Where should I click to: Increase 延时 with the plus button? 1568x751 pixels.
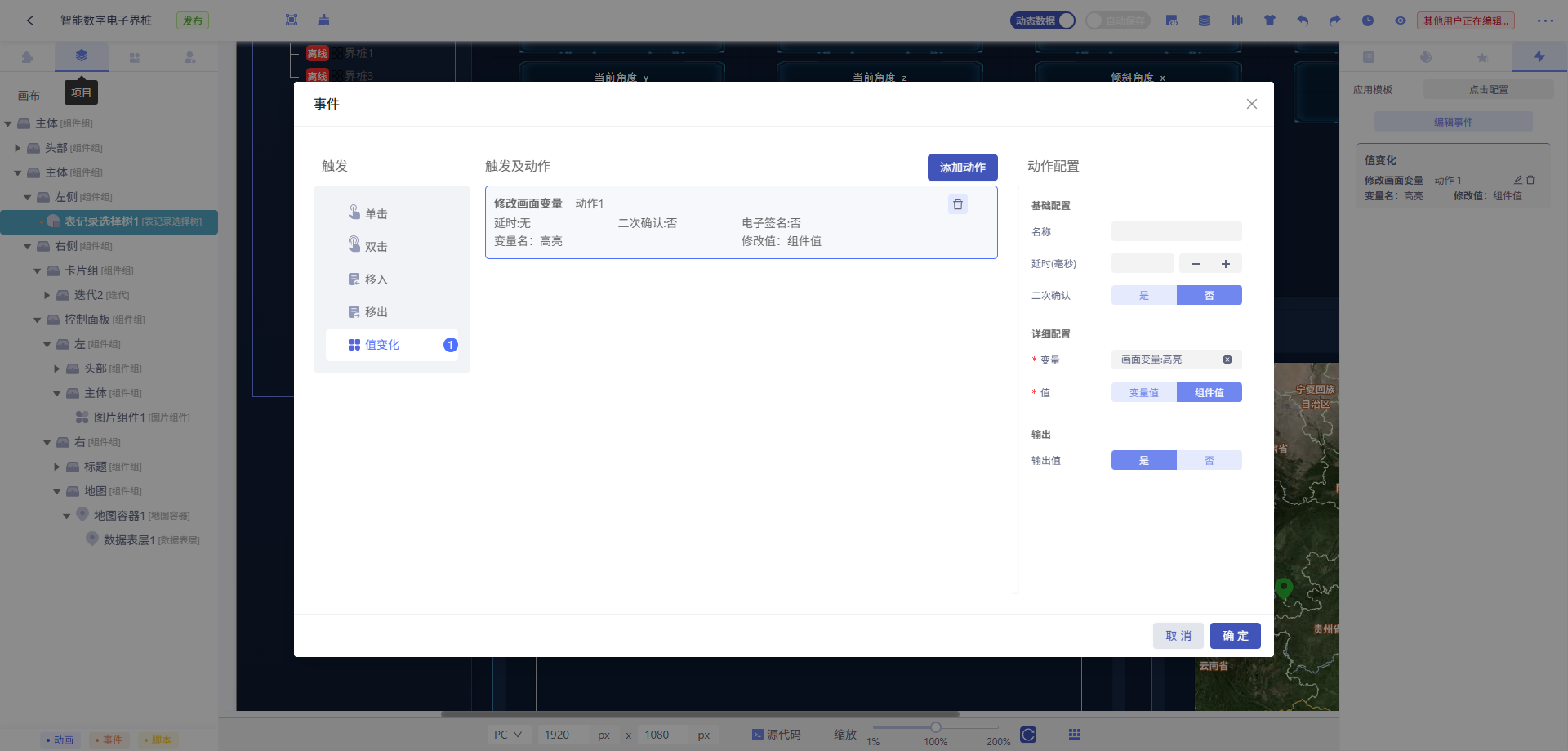point(1226,264)
